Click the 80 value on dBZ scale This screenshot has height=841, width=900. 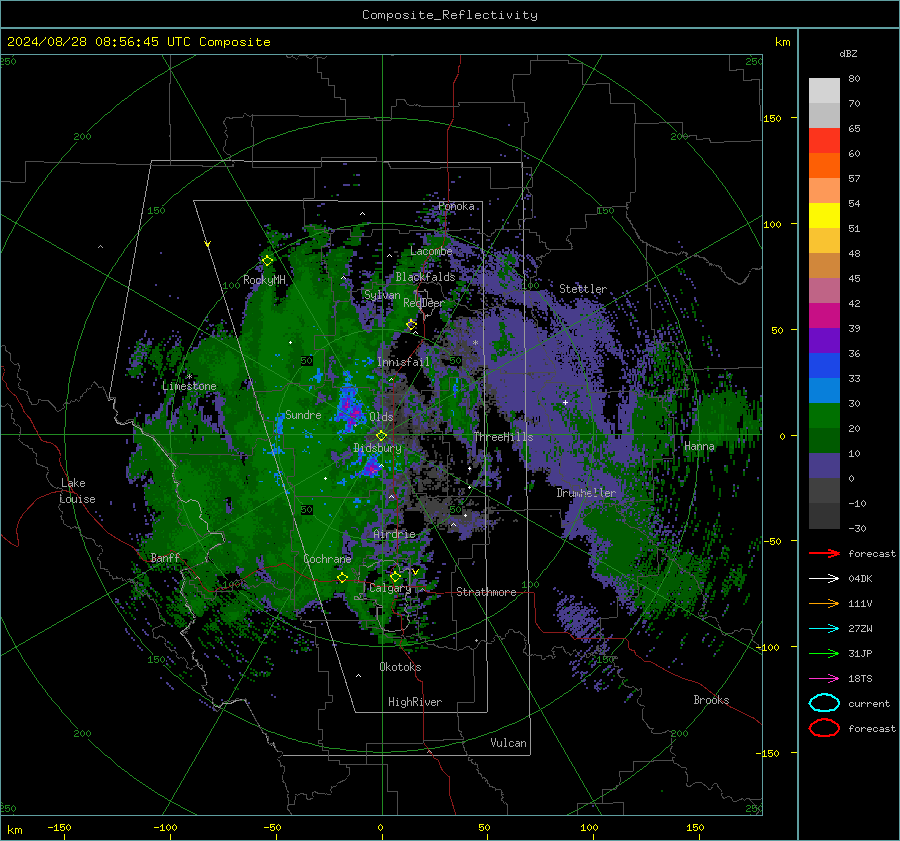(x=854, y=79)
